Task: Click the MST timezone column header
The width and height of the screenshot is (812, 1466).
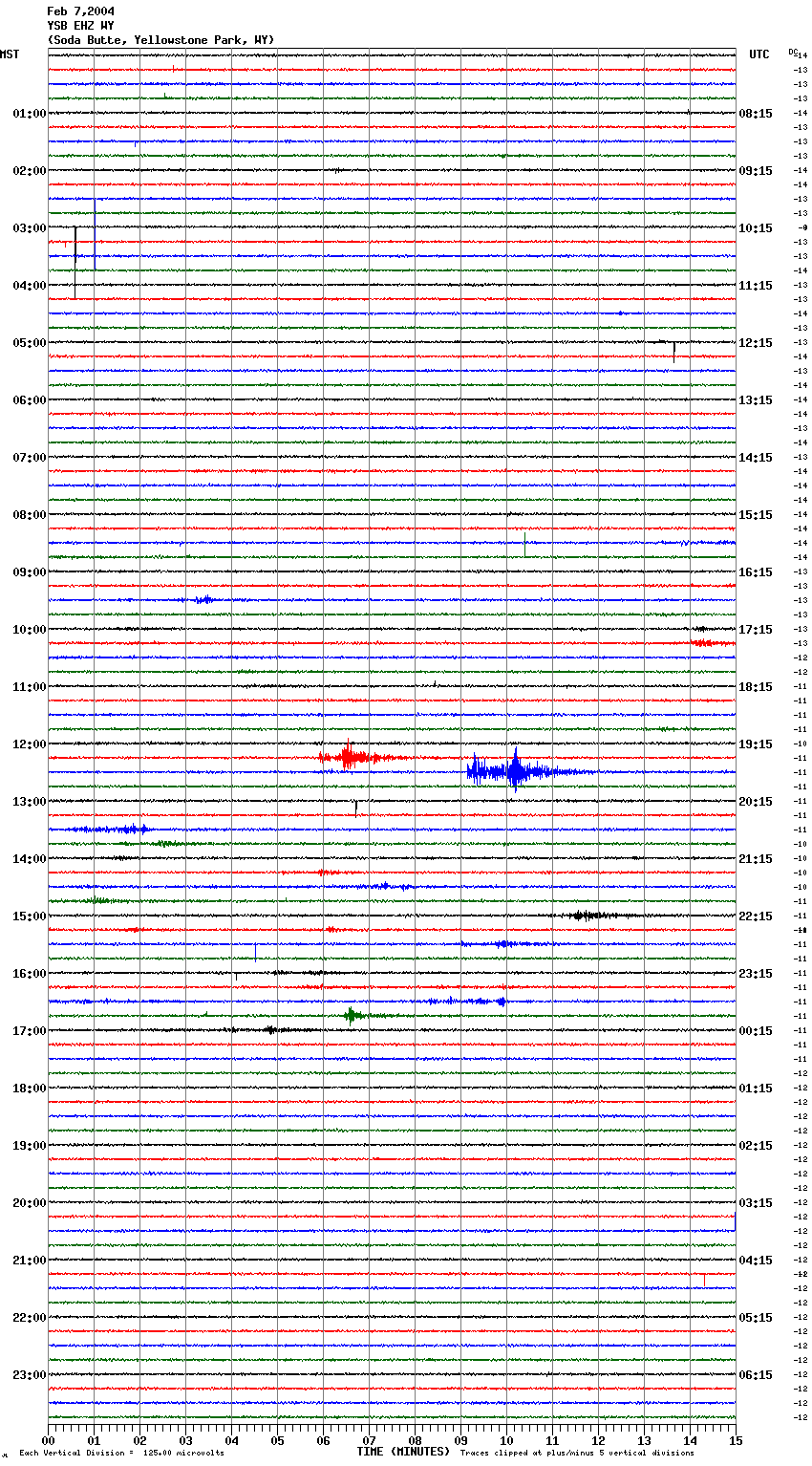Action: pos(10,54)
